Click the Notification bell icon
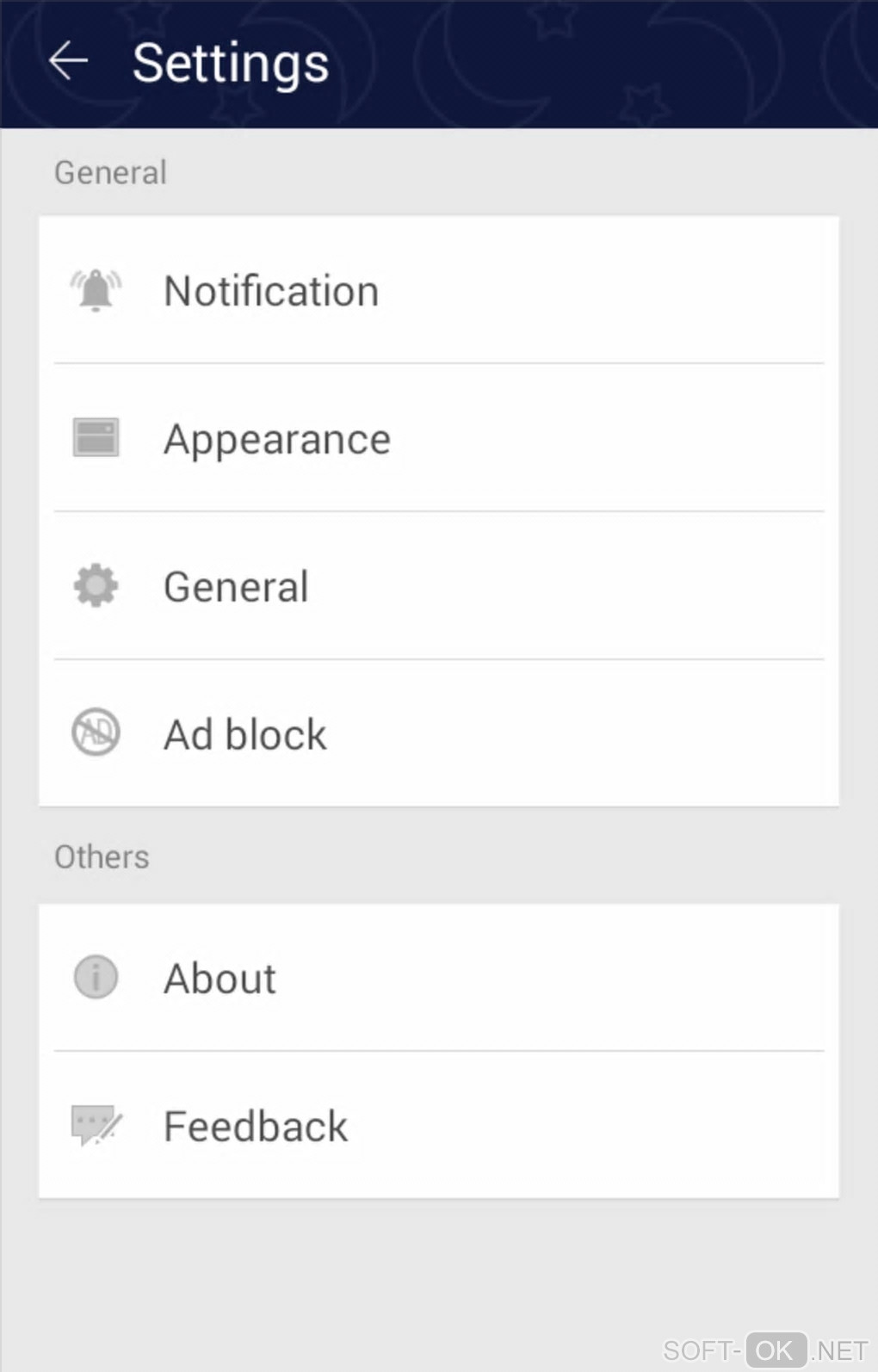Viewport: 878px width, 1372px height. (96, 290)
